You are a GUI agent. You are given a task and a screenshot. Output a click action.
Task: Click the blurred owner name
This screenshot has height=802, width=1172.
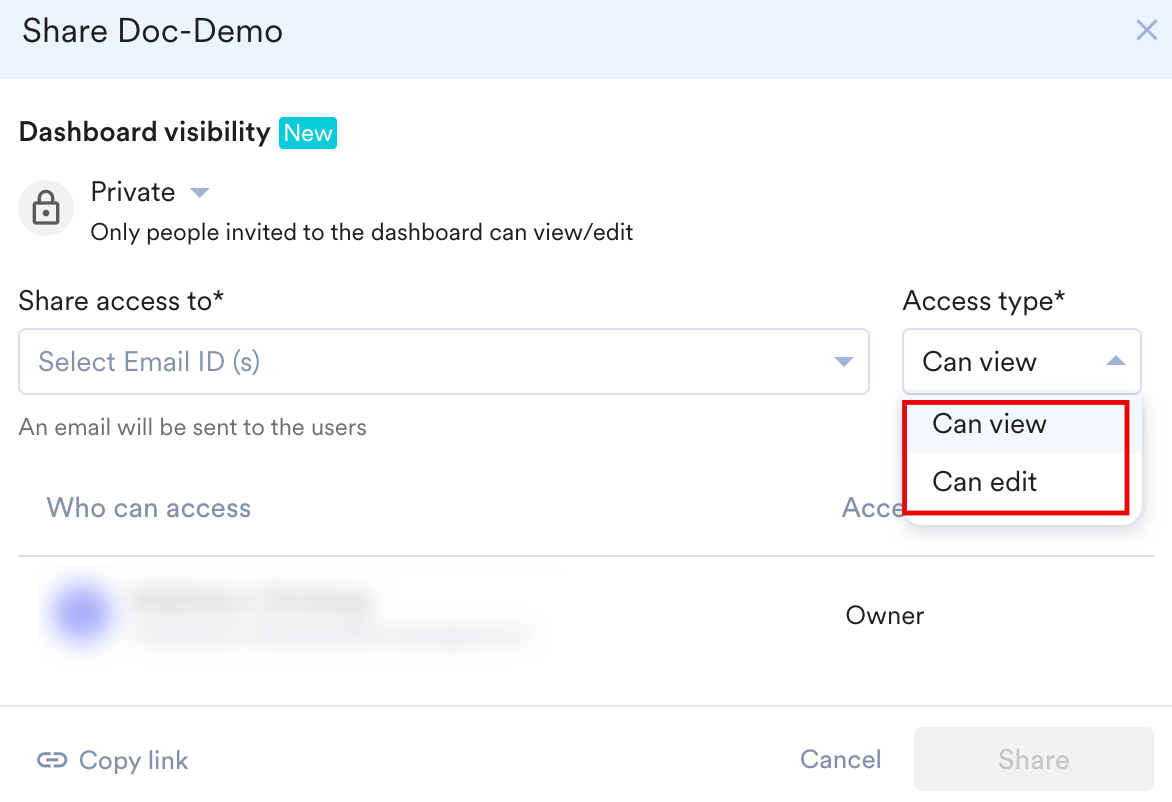pyautogui.click(x=252, y=602)
